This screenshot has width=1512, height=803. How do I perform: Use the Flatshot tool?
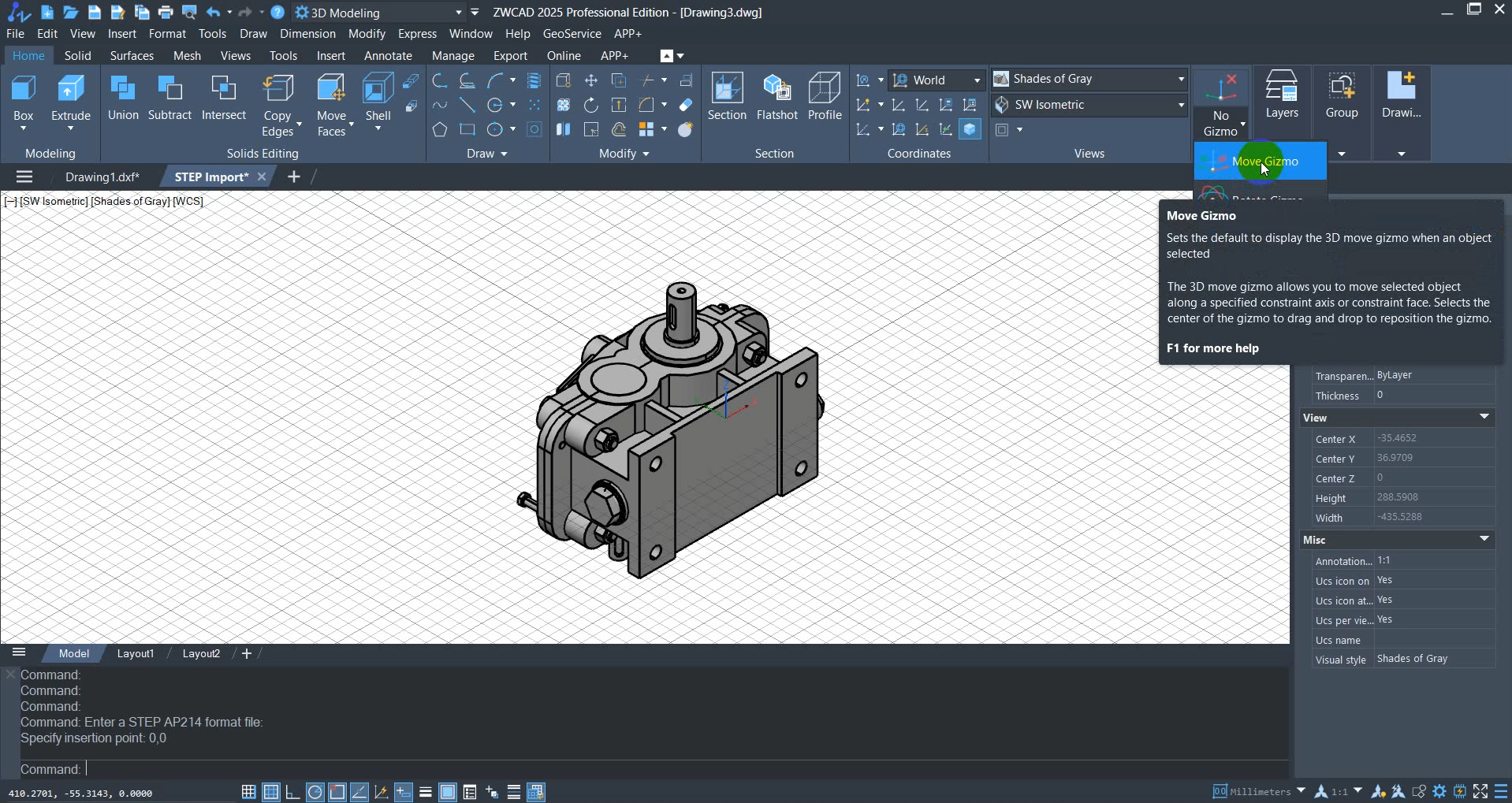tap(777, 99)
